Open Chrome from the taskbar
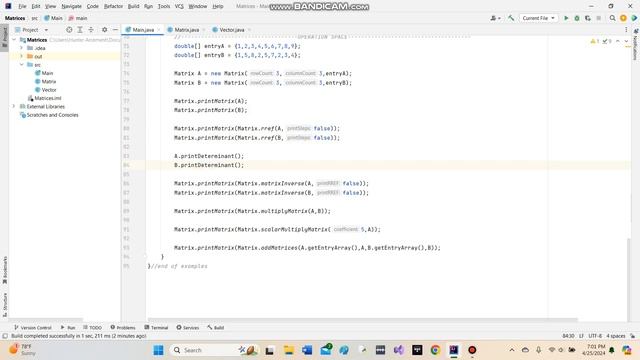 coord(435,350)
